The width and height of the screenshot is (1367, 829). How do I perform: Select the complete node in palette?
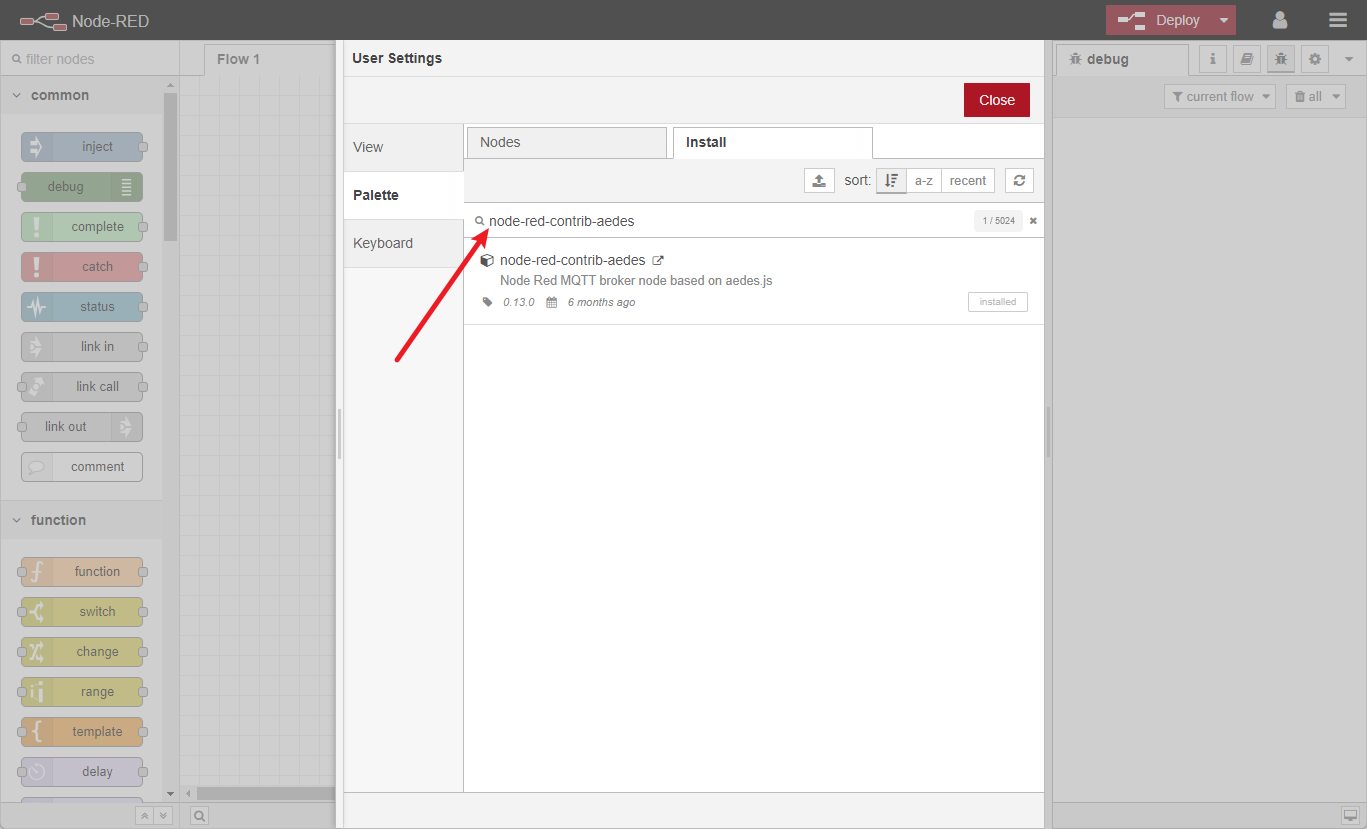click(82, 227)
